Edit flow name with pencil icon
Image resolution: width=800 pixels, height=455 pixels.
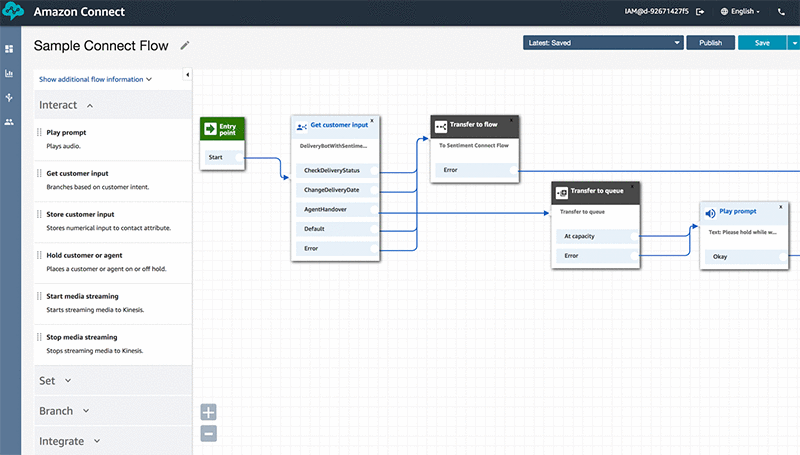pos(185,45)
